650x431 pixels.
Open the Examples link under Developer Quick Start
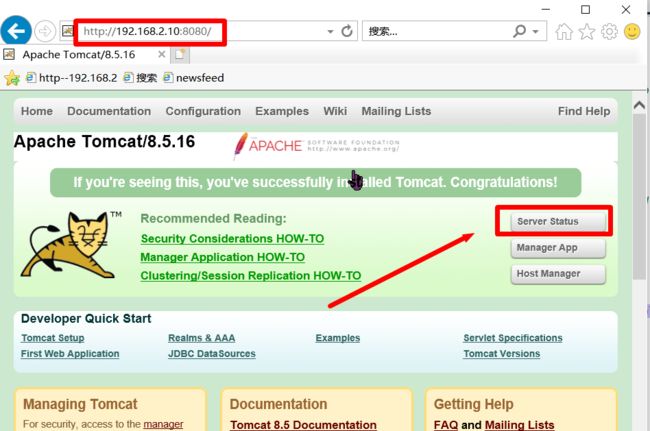pos(337,338)
